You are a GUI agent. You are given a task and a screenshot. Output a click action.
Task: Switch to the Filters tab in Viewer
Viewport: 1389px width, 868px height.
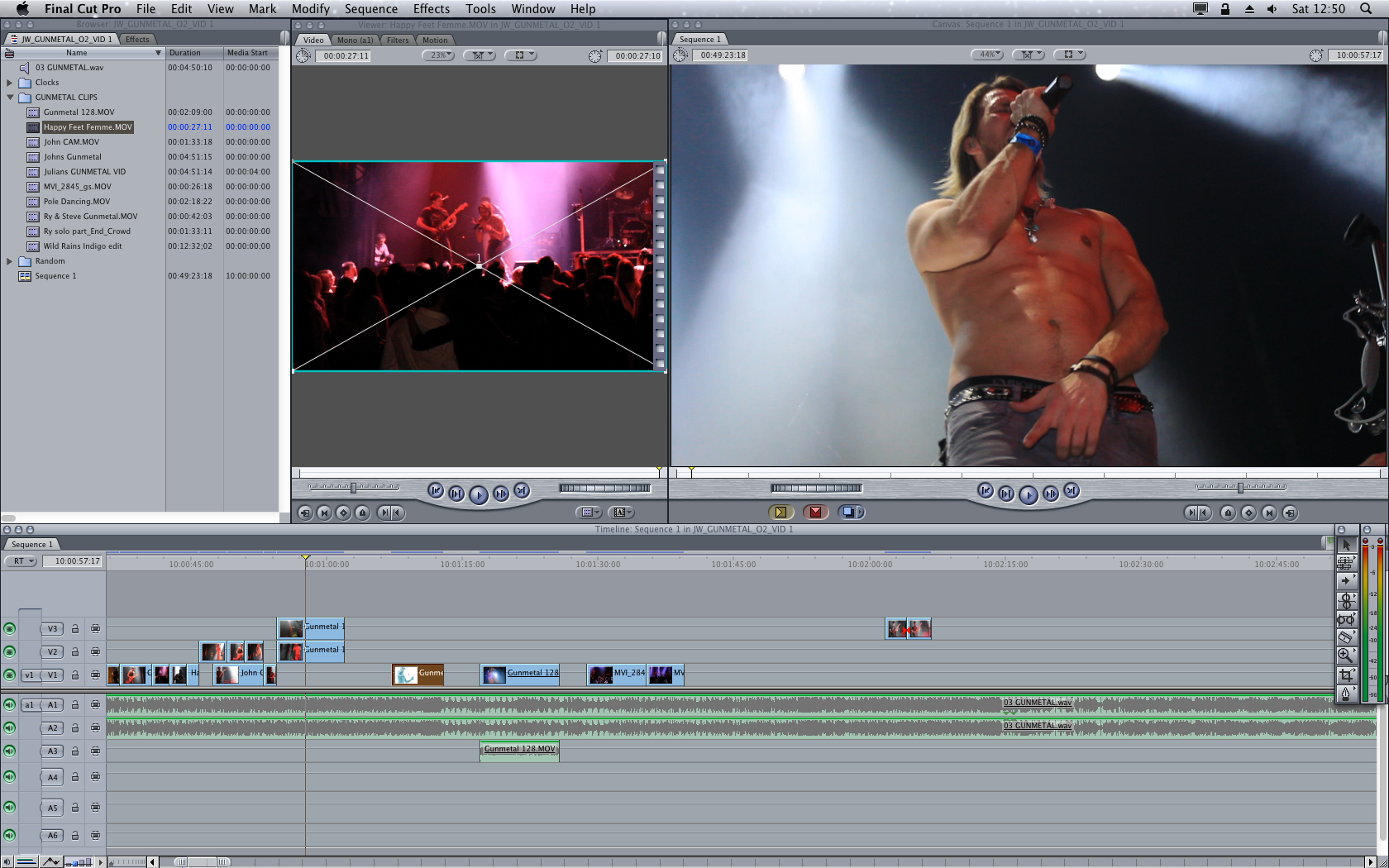(x=398, y=40)
